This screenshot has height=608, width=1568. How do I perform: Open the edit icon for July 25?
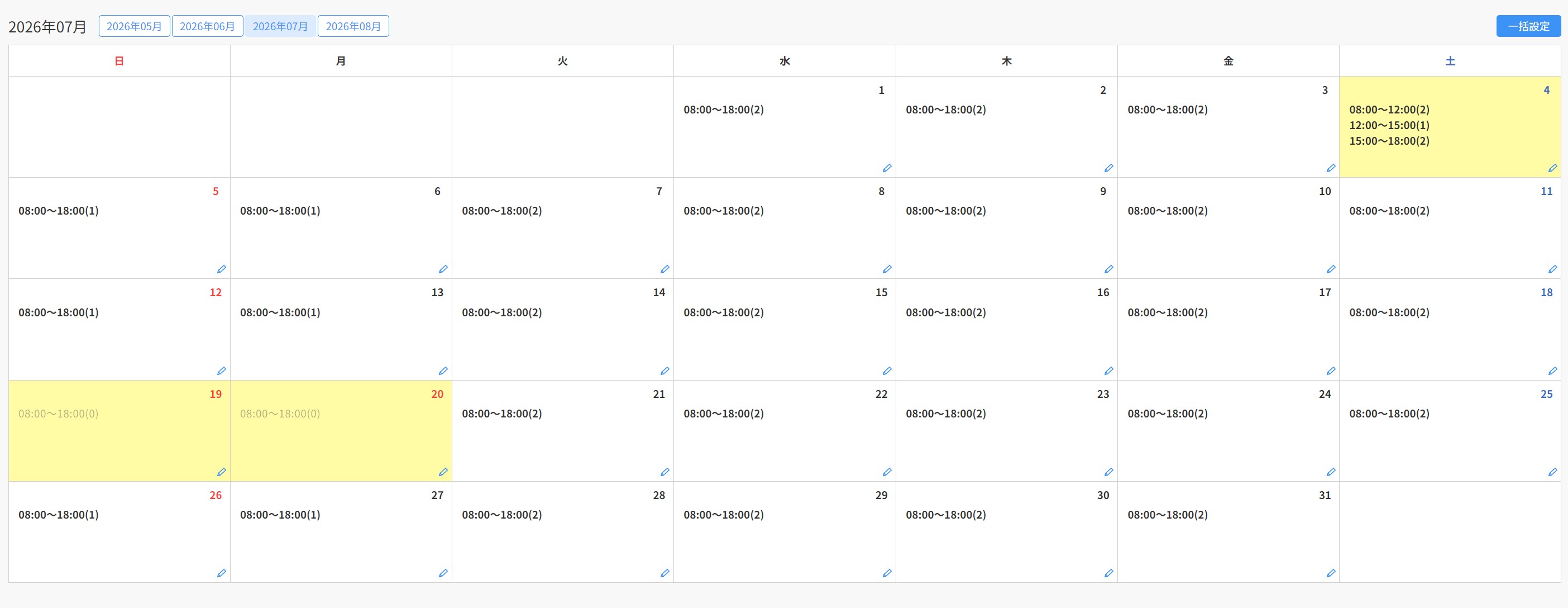point(1553,472)
